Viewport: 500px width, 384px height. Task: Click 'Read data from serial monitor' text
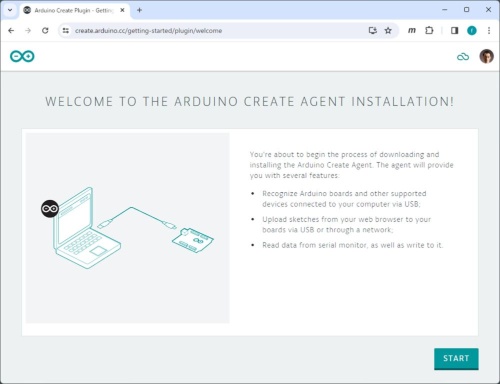tap(352, 245)
